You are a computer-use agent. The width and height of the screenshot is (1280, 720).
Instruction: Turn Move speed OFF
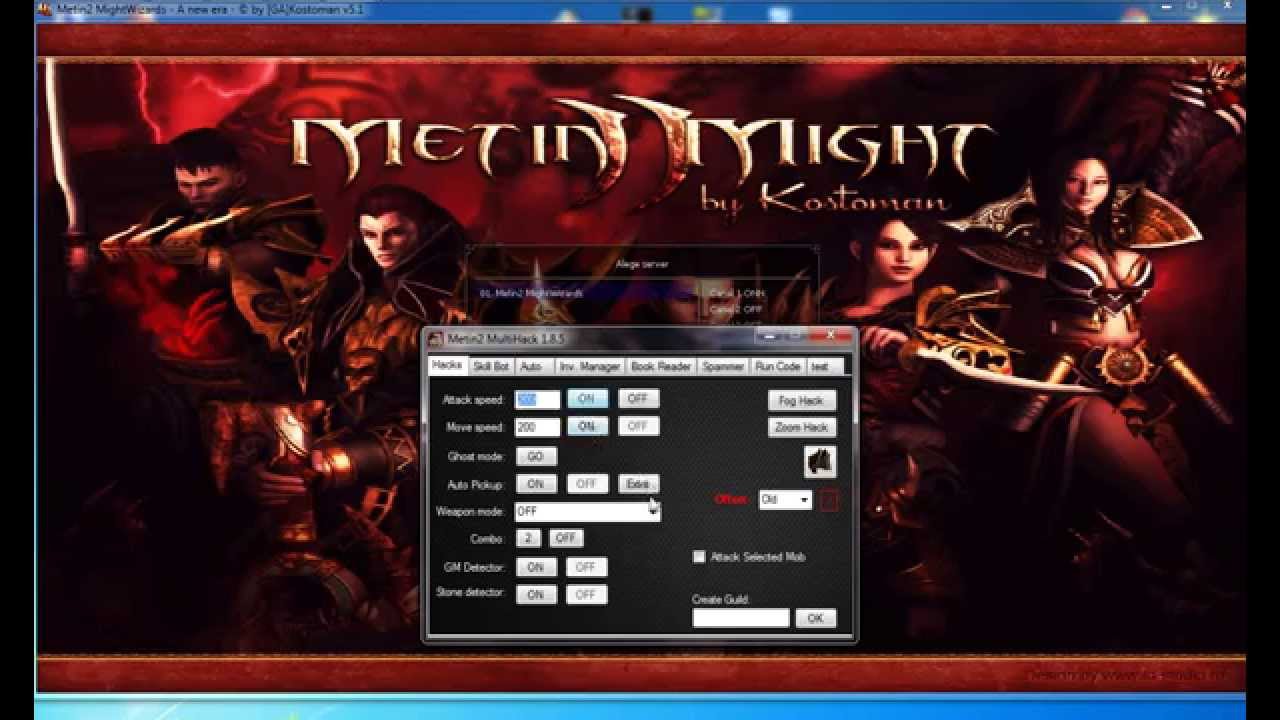pos(638,426)
